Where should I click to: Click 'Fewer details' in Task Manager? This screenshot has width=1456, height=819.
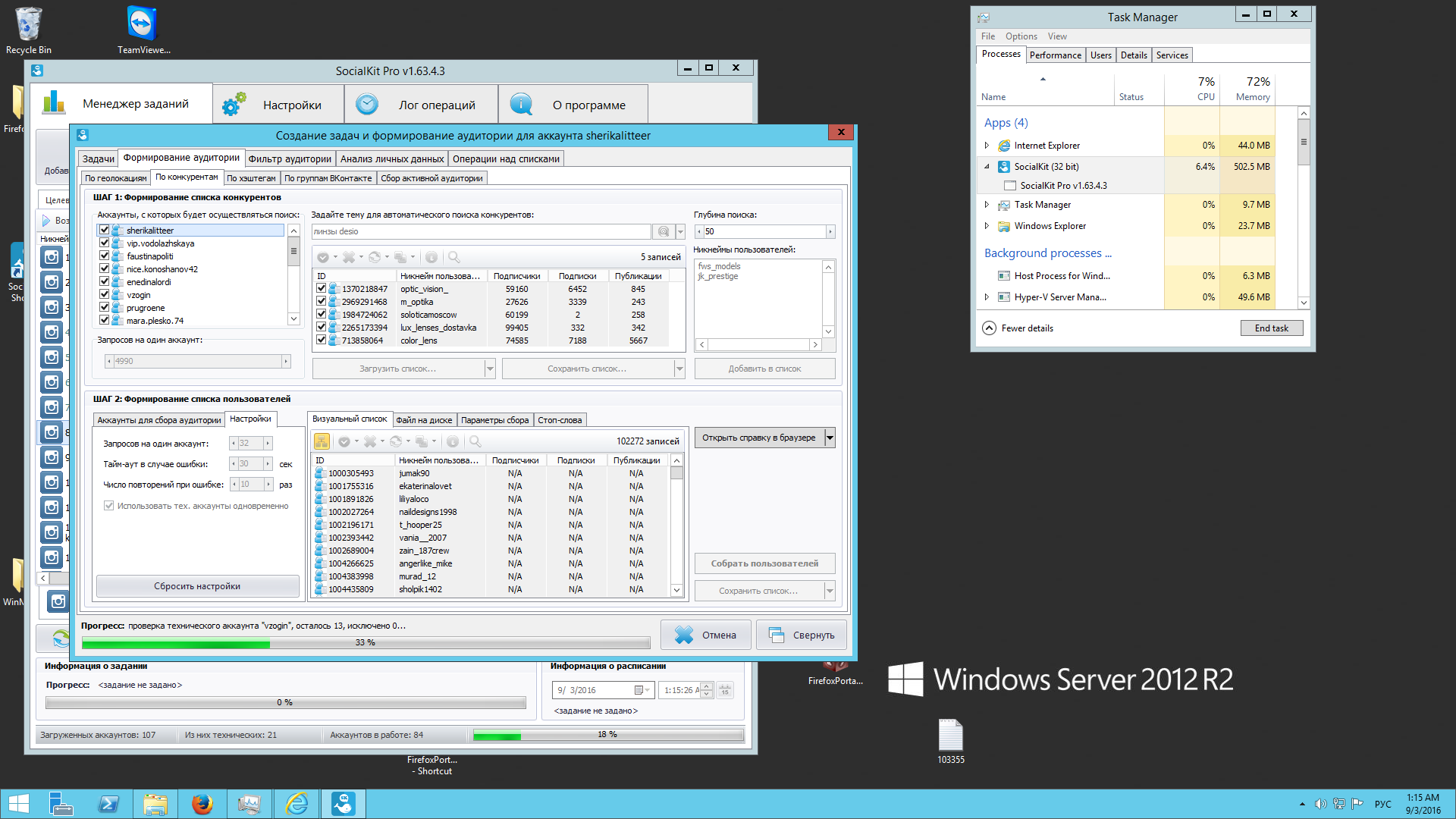1018,328
